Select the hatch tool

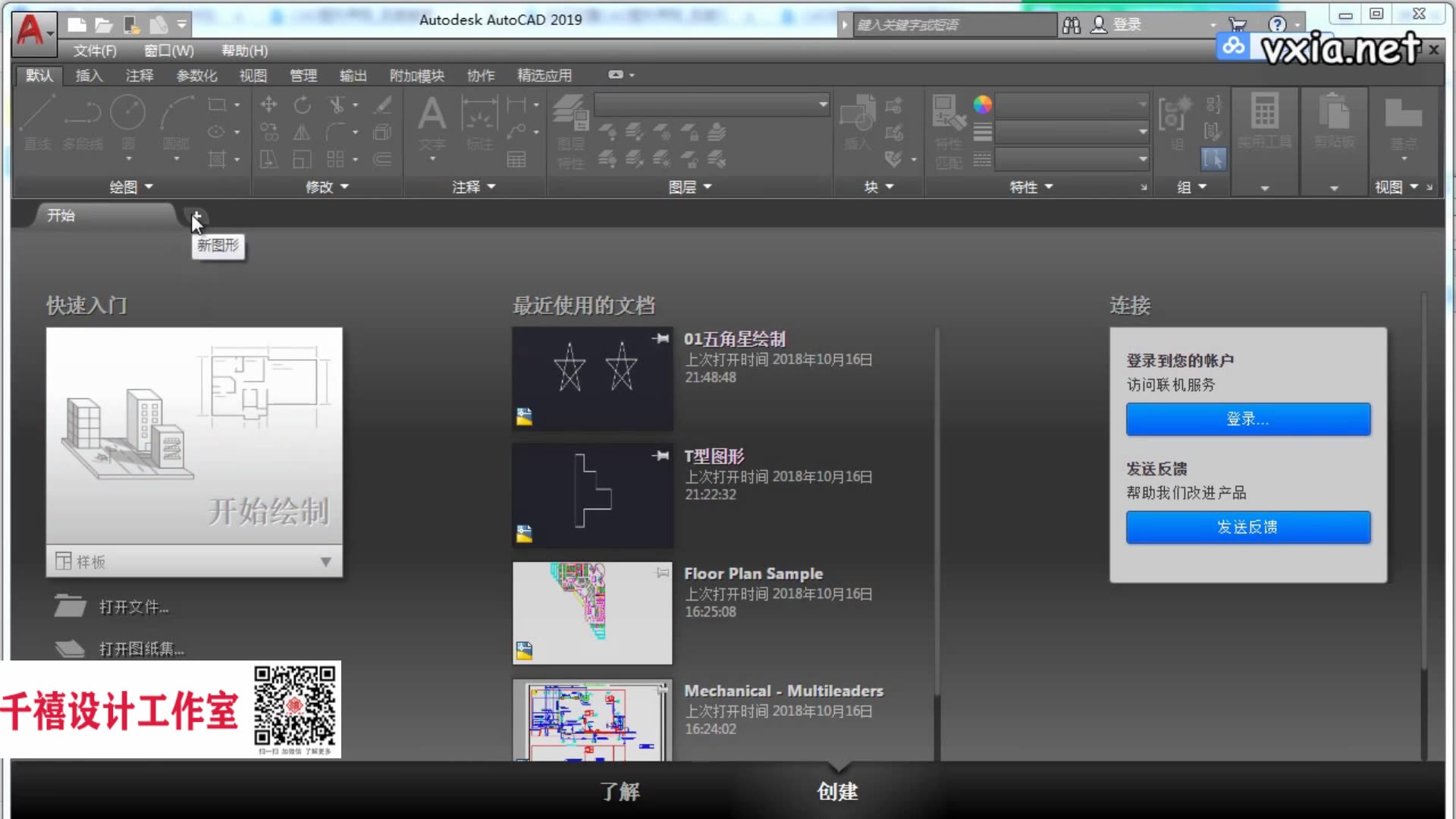(218, 159)
